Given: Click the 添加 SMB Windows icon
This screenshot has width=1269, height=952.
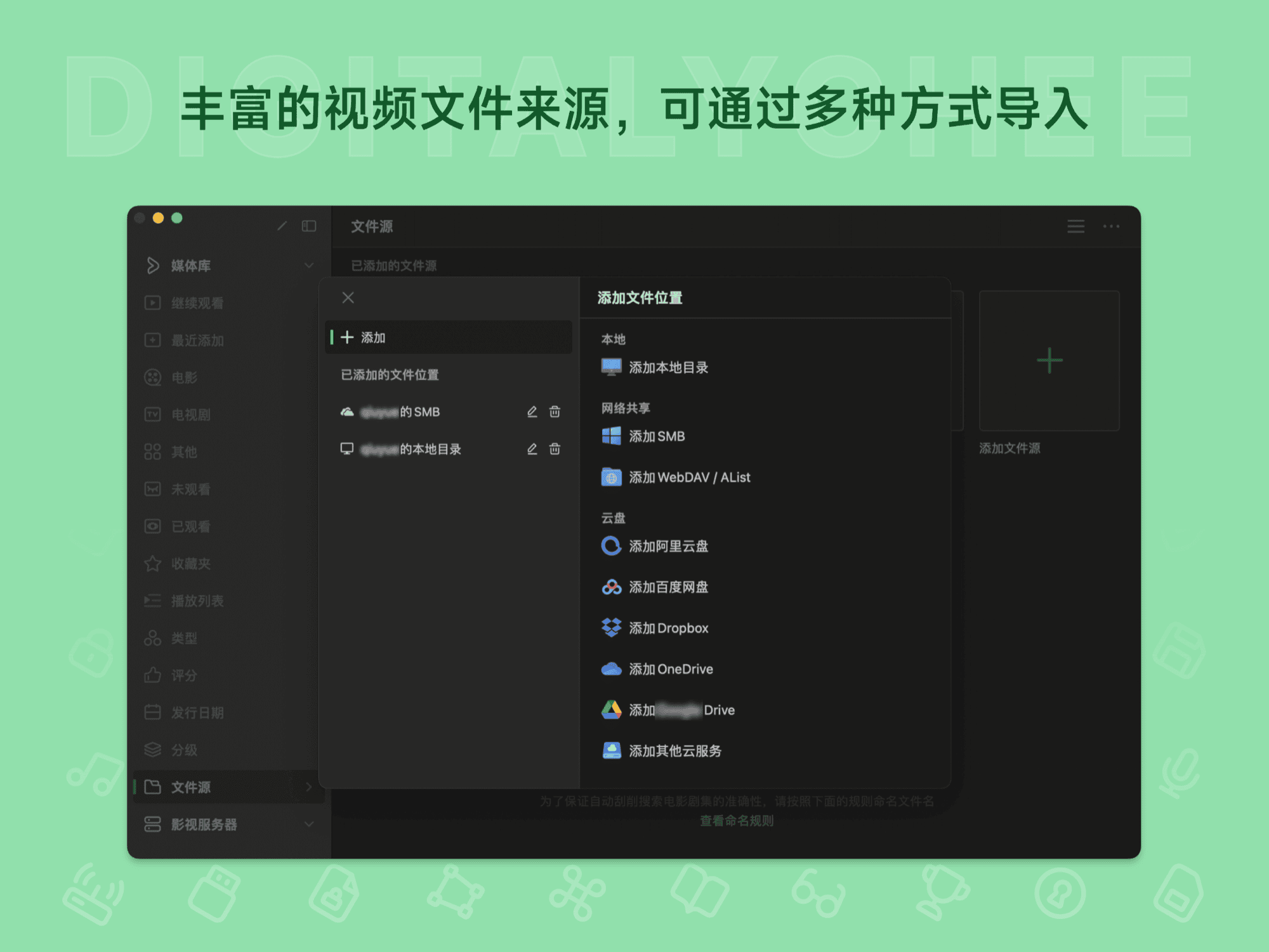Looking at the screenshot, I should tap(611, 436).
